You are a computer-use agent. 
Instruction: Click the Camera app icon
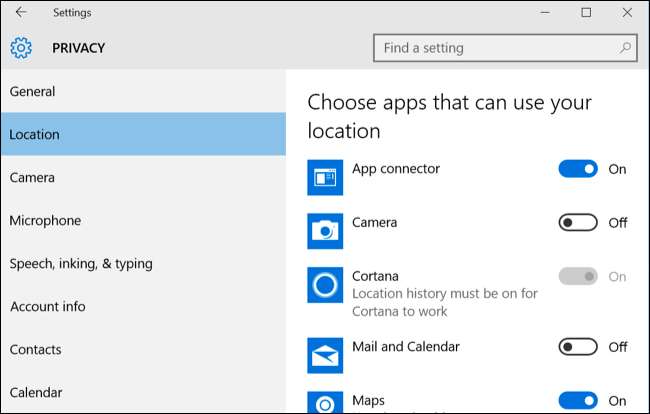(325, 231)
